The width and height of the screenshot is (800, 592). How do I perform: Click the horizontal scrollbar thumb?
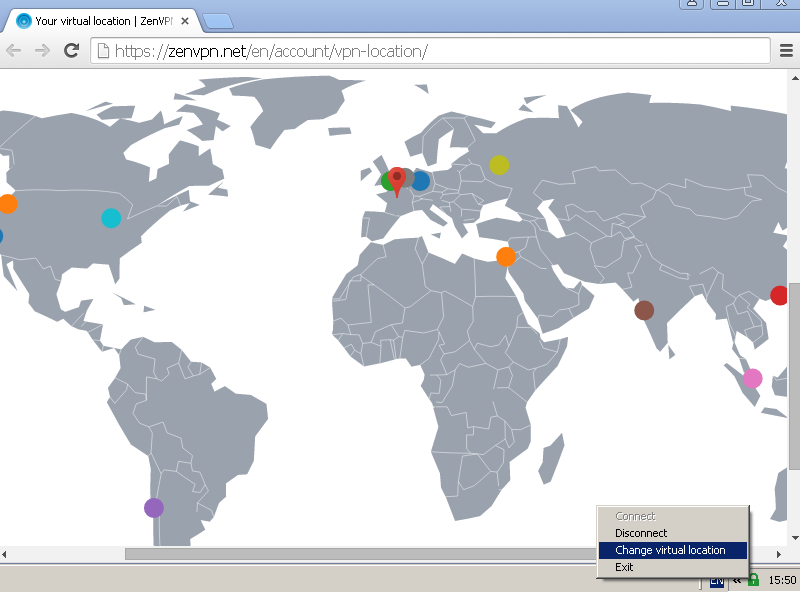pyautogui.click(x=361, y=554)
